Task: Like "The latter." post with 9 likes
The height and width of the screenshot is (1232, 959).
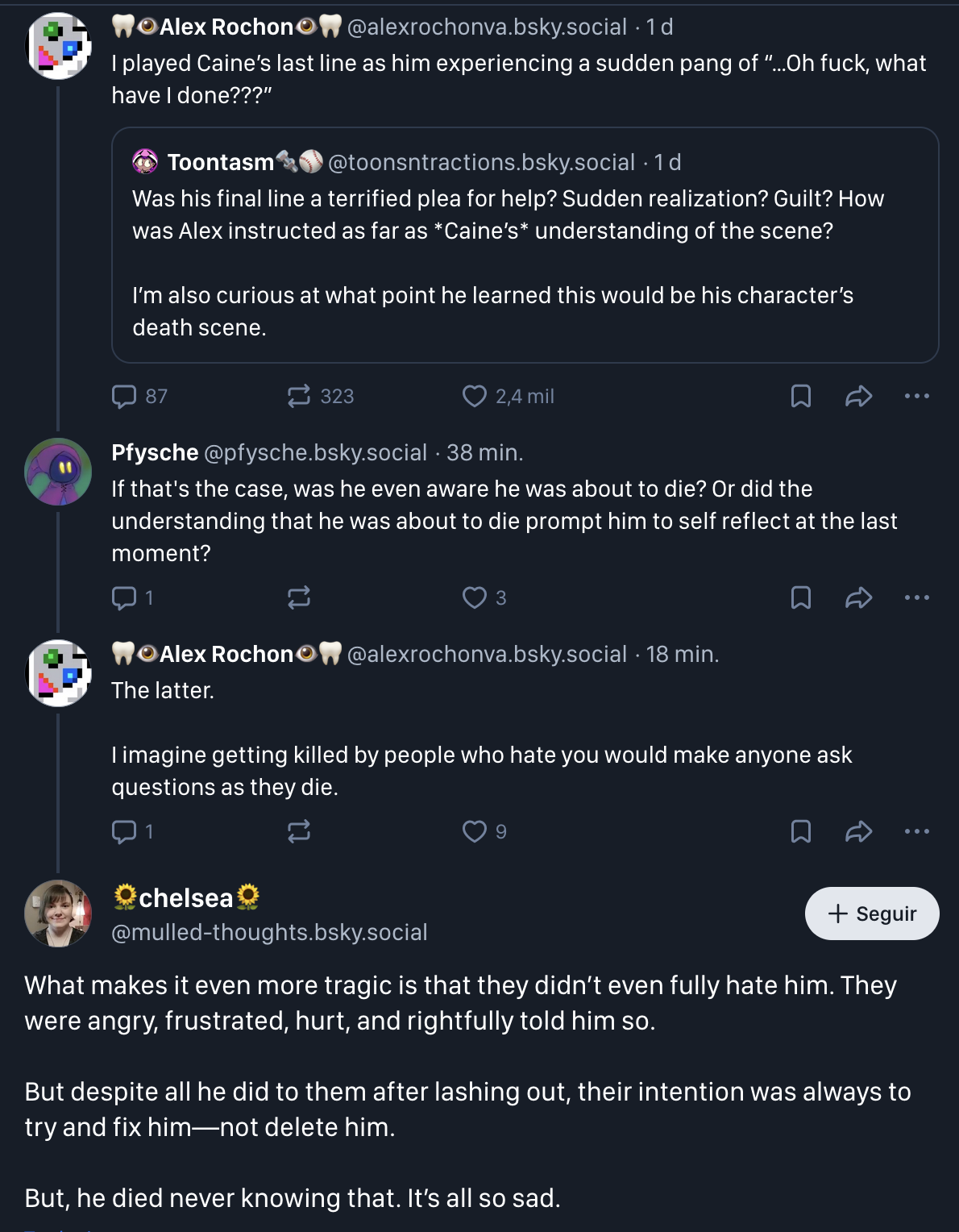Action: (475, 831)
